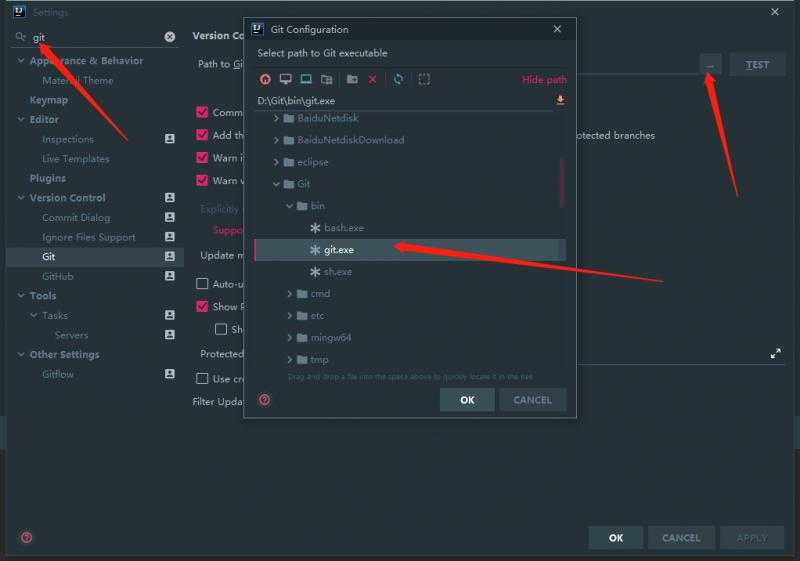Click project-level icon beside Gitflow
Viewport: 800px width, 561px height.
coord(170,374)
